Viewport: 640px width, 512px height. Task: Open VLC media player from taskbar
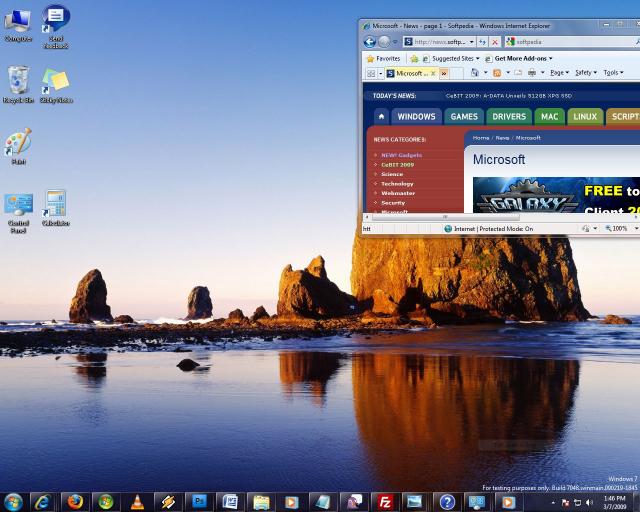[x=137, y=501]
